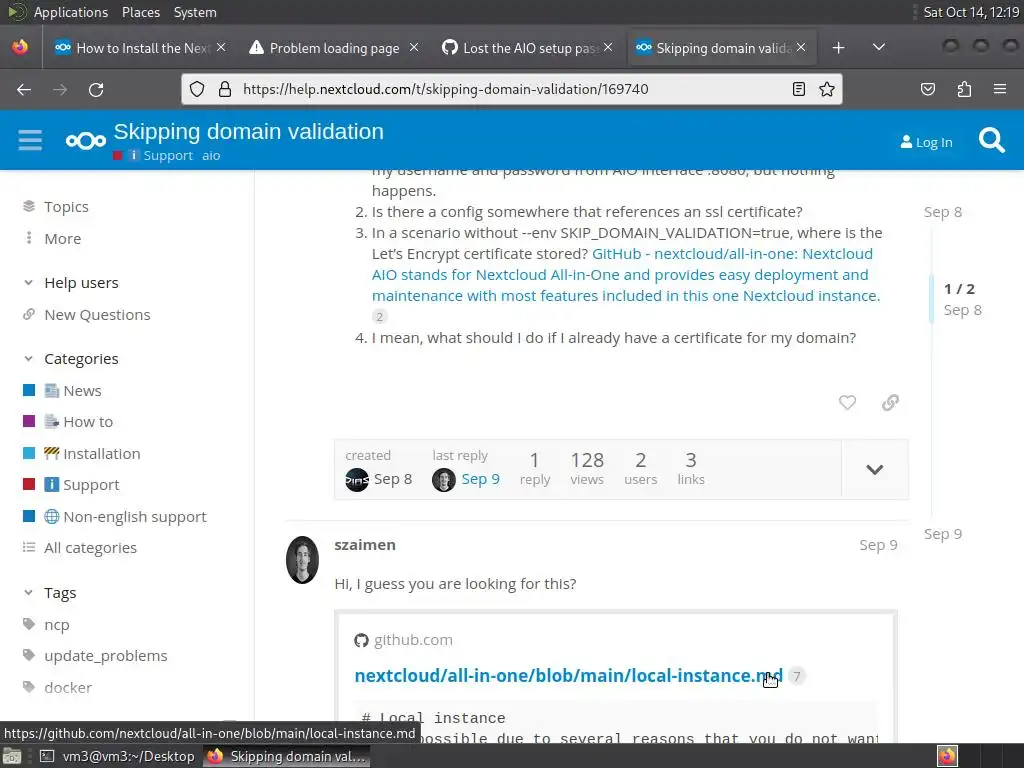Open local-instance.md GitHub link
The height and width of the screenshot is (768, 1024).
(x=568, y=676)
